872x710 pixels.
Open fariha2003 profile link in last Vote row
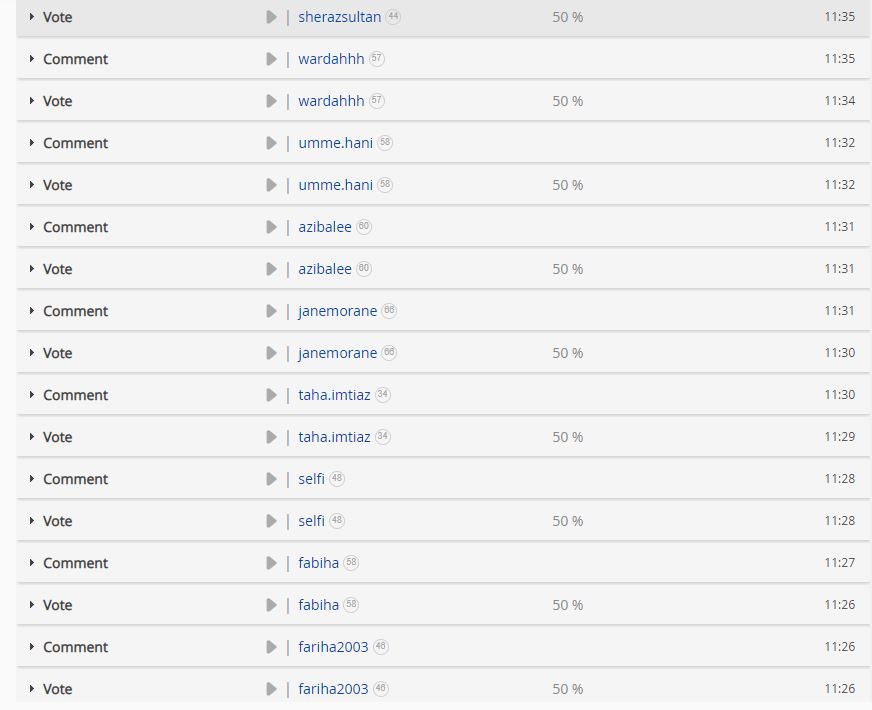[333, 689]
